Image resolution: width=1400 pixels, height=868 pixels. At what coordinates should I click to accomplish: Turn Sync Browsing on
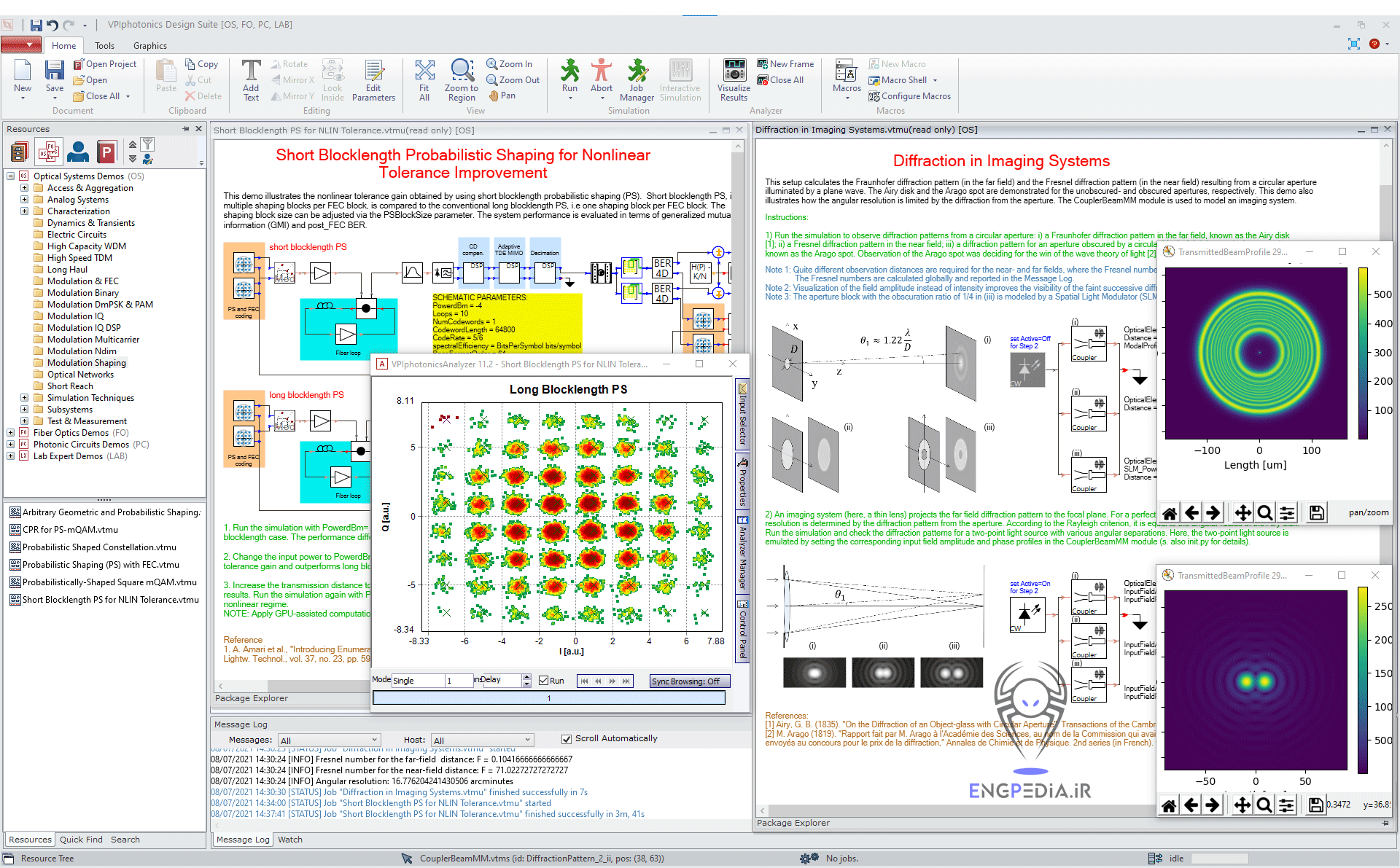689,681
